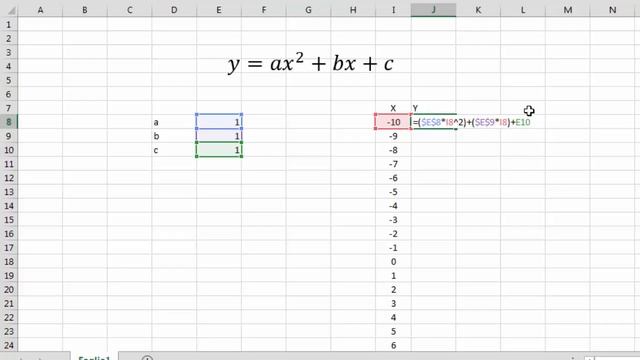The height and width of the screenshot is (360, 640).
Task: Select column B header
Action: click(x=85, y=10)
